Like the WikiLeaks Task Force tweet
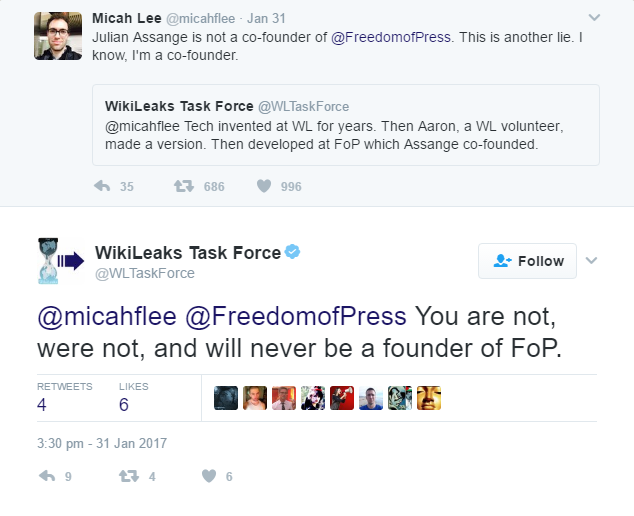634x516 pixels. 209,477
